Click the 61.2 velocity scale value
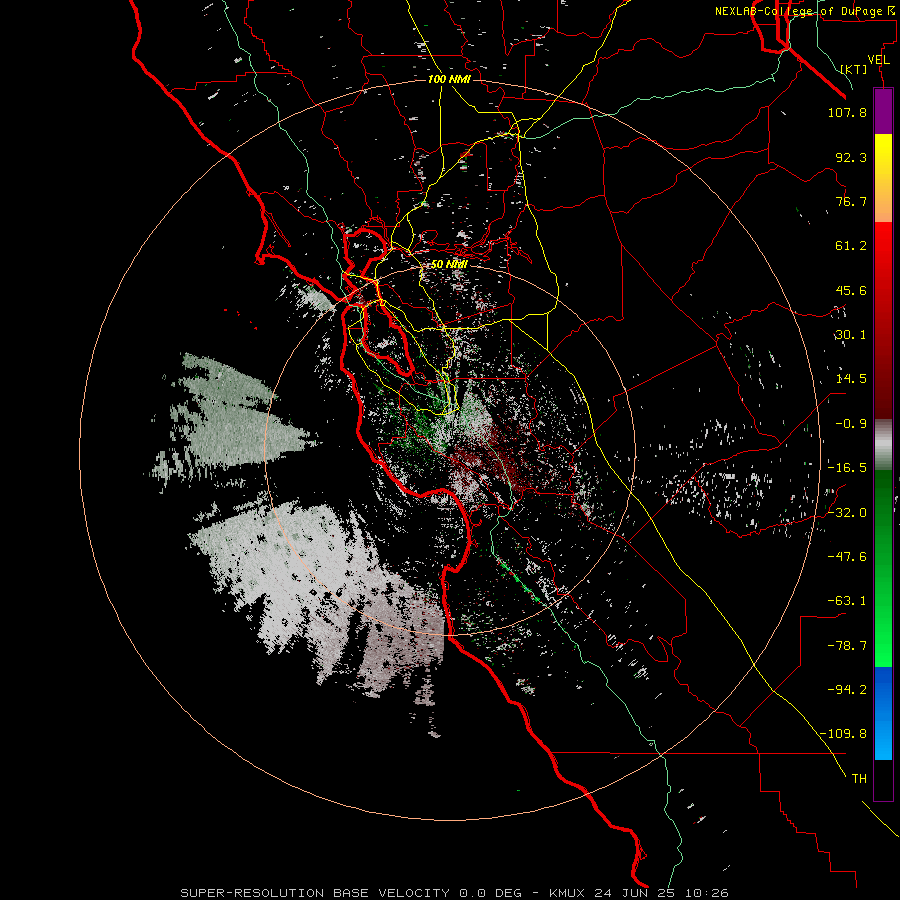The image size is (900, 900). click(851, 246)
